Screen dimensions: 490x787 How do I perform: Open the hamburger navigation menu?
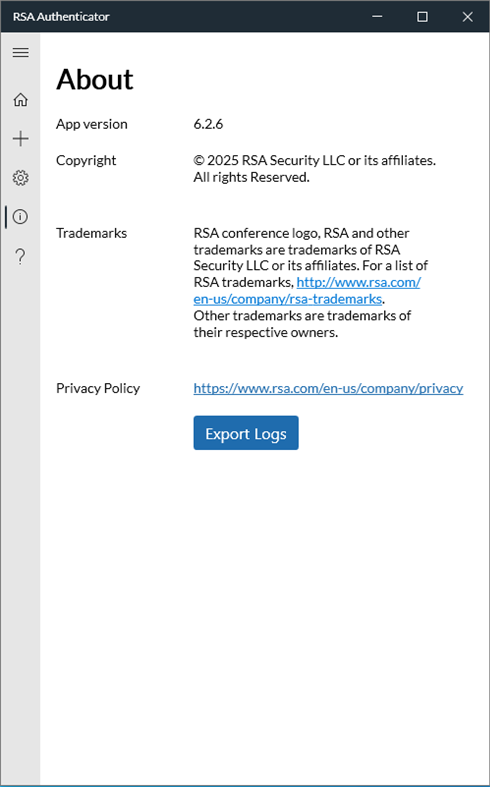(x=21, y=53)
